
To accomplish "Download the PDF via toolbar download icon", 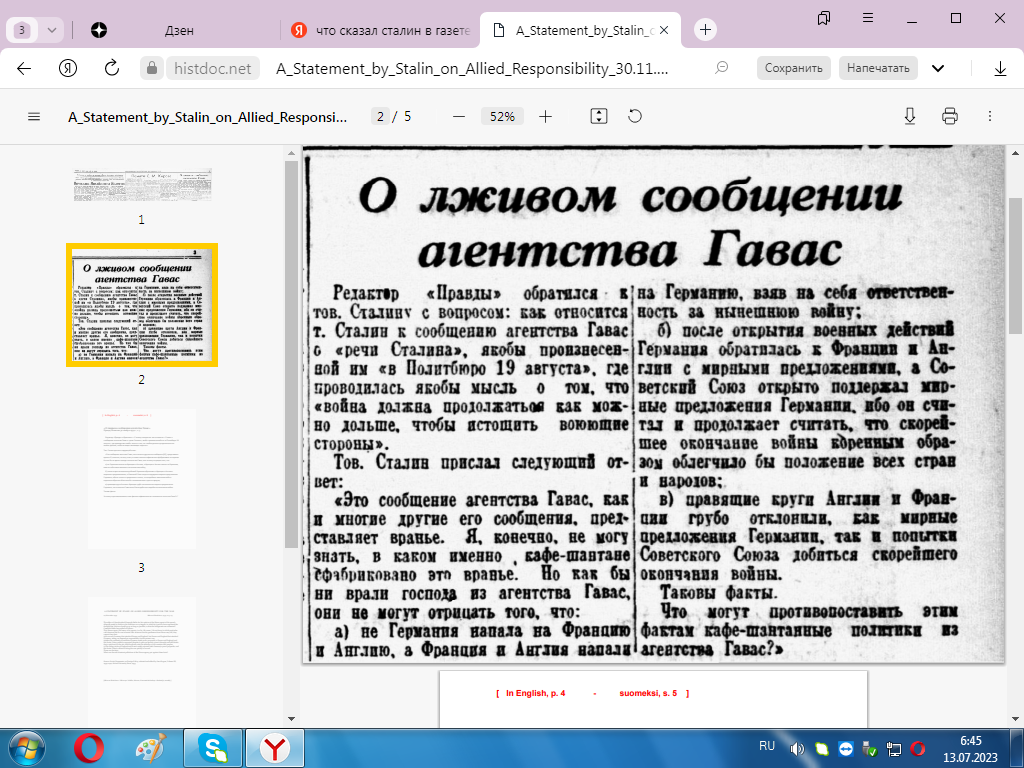I will [x=909, y=116].
